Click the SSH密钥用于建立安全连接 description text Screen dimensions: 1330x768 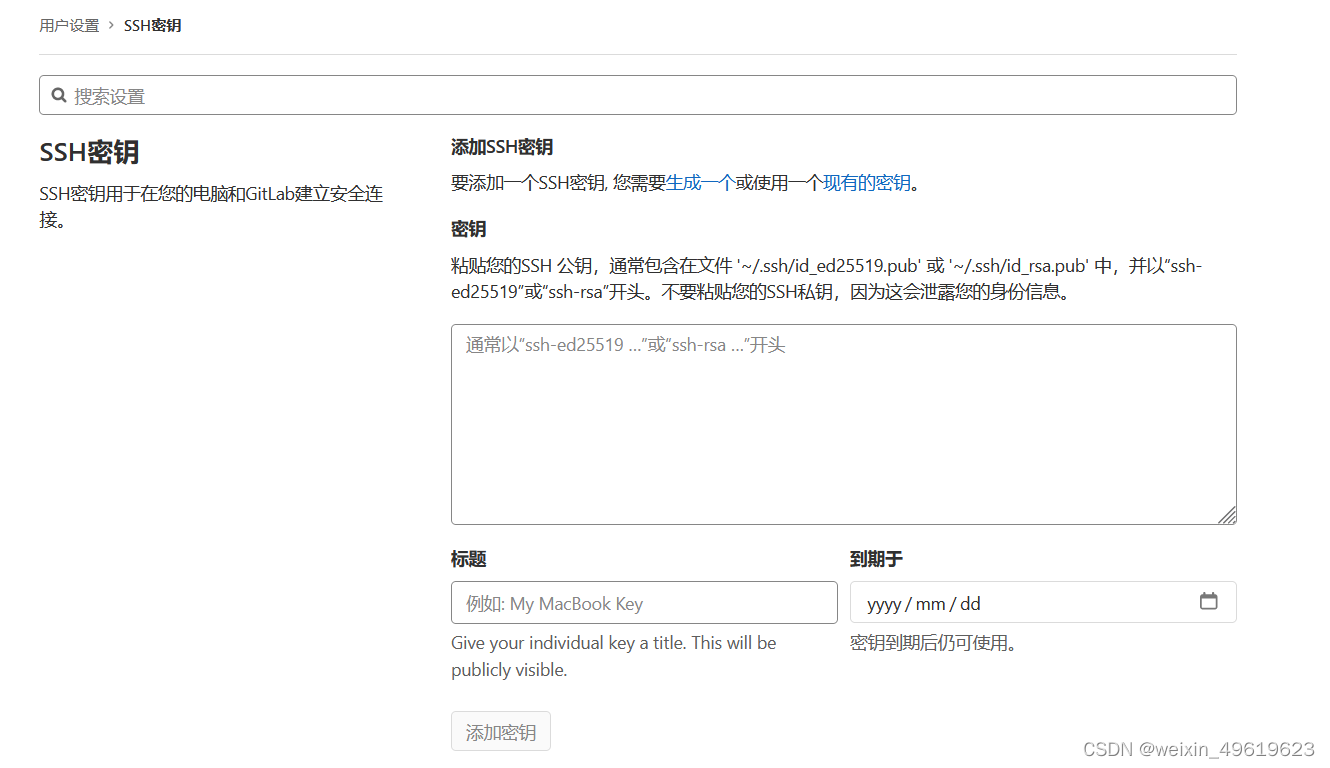(210, 206)
